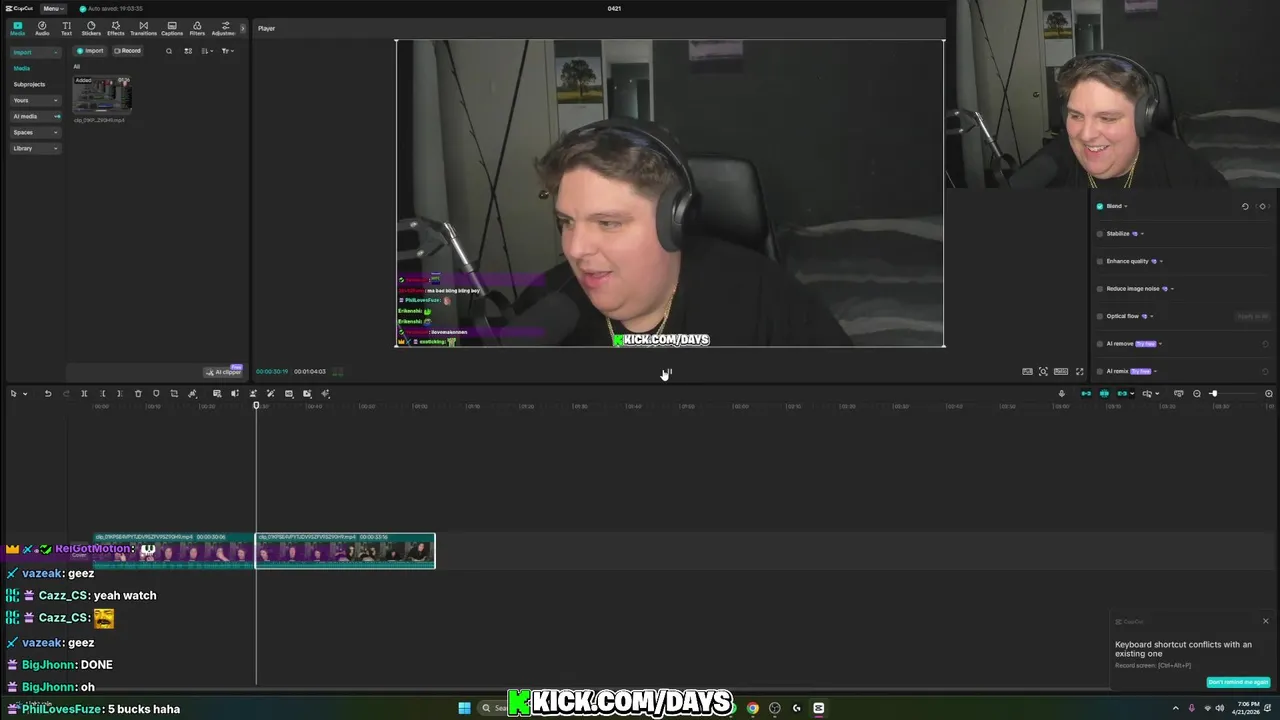Click the timeline playhead marker

click(x=256, y=405)
